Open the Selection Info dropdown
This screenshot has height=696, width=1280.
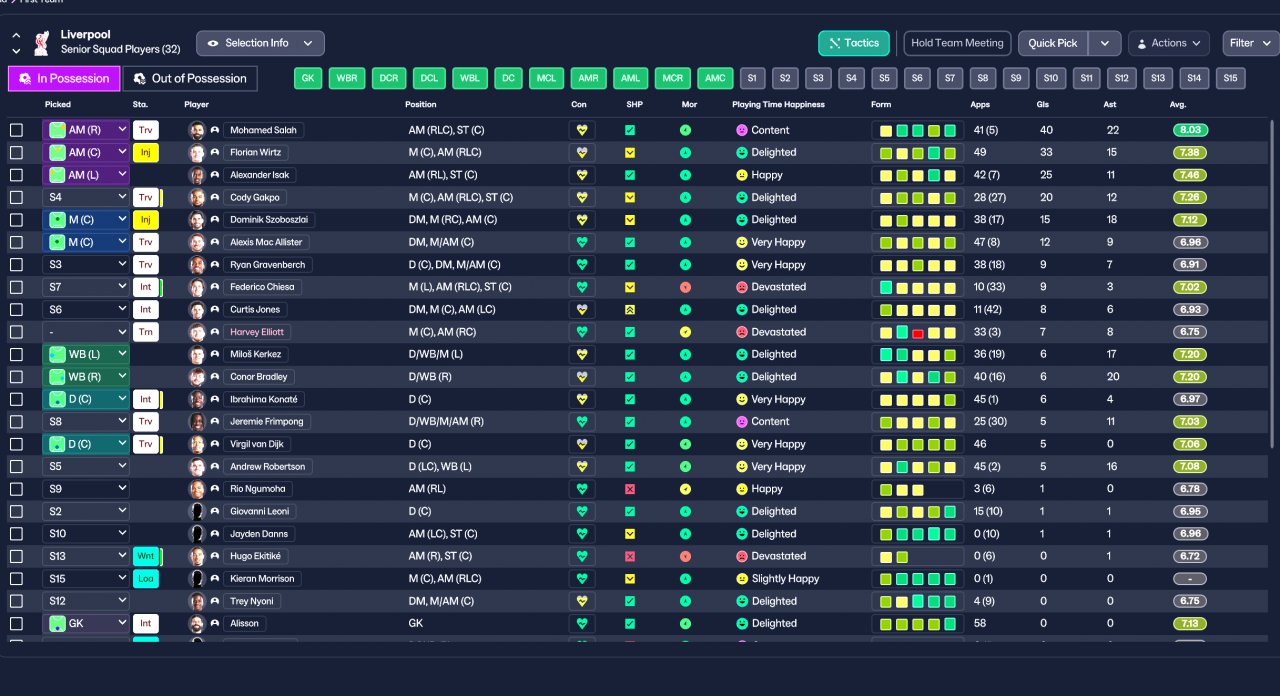click(x=260, y=43)
